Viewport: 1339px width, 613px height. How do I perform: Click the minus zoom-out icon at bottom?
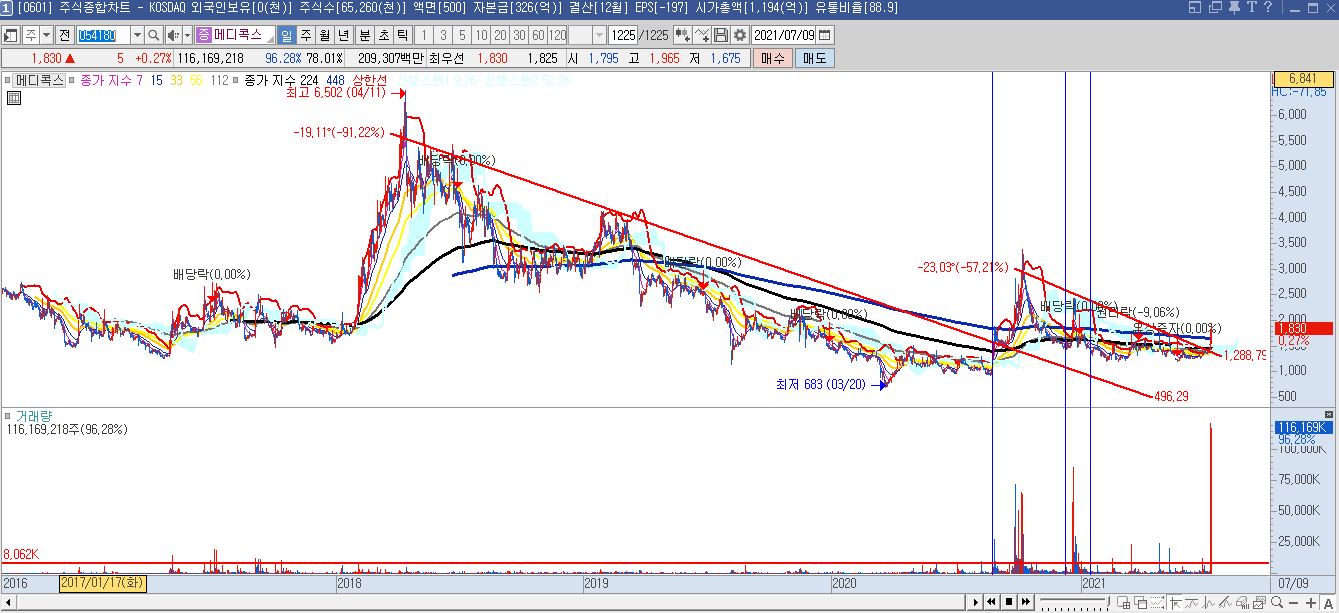click(1294, 602)
